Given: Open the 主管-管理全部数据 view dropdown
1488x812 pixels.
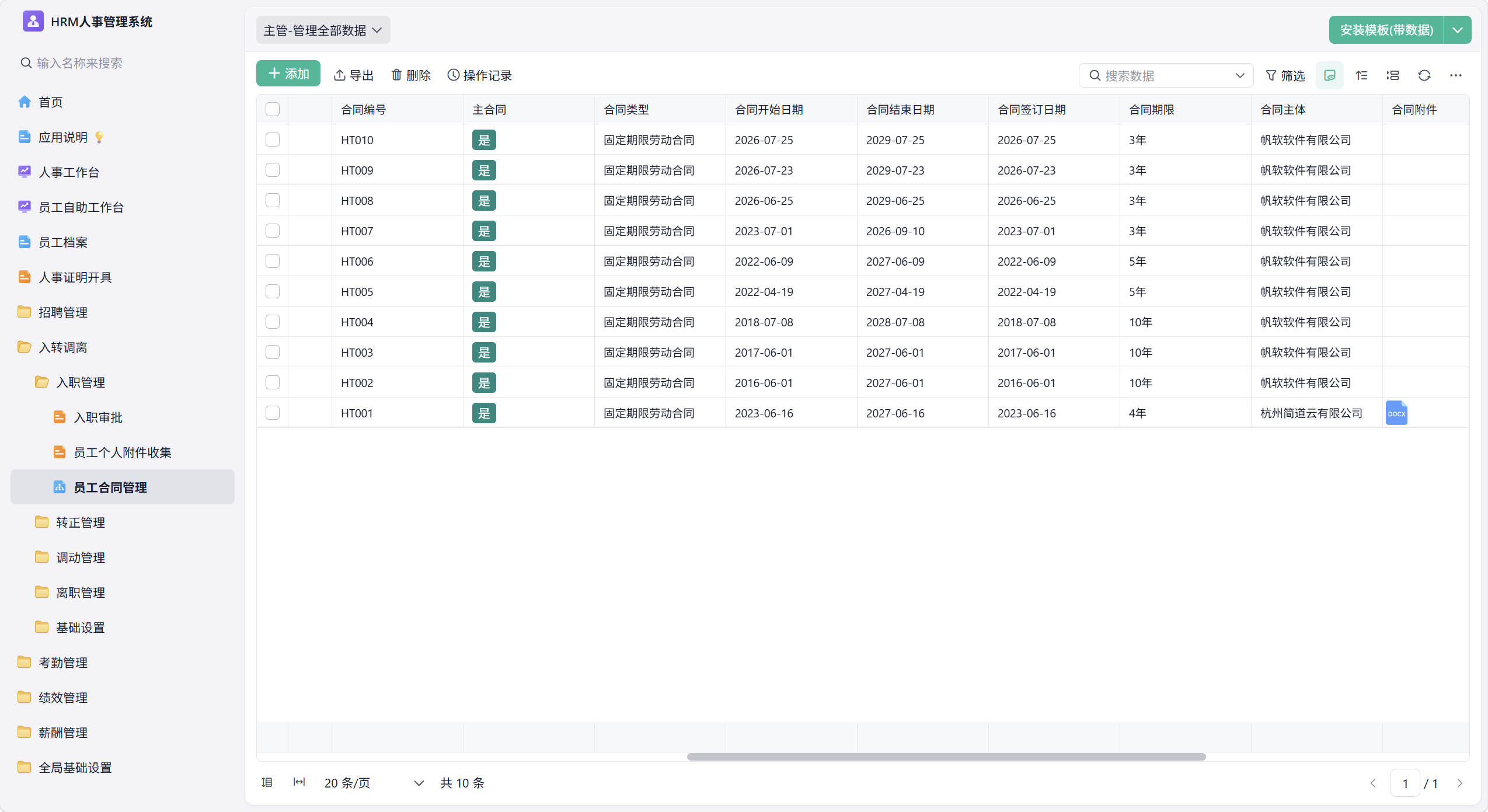Looking at the screenshot, I should (323, 30).
